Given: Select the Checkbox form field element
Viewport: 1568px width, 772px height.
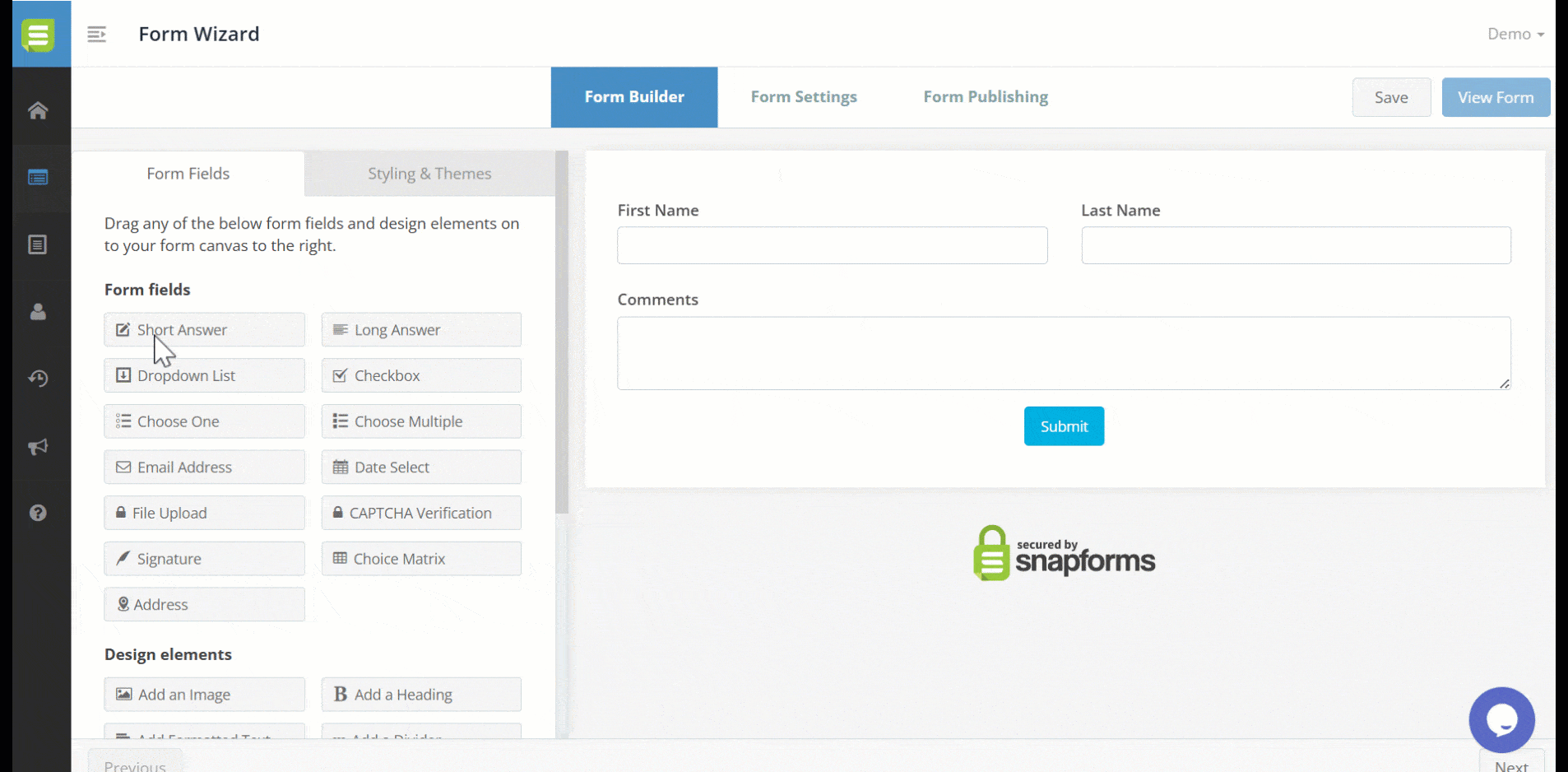Looking at the screenshot, I should point(420,375).
